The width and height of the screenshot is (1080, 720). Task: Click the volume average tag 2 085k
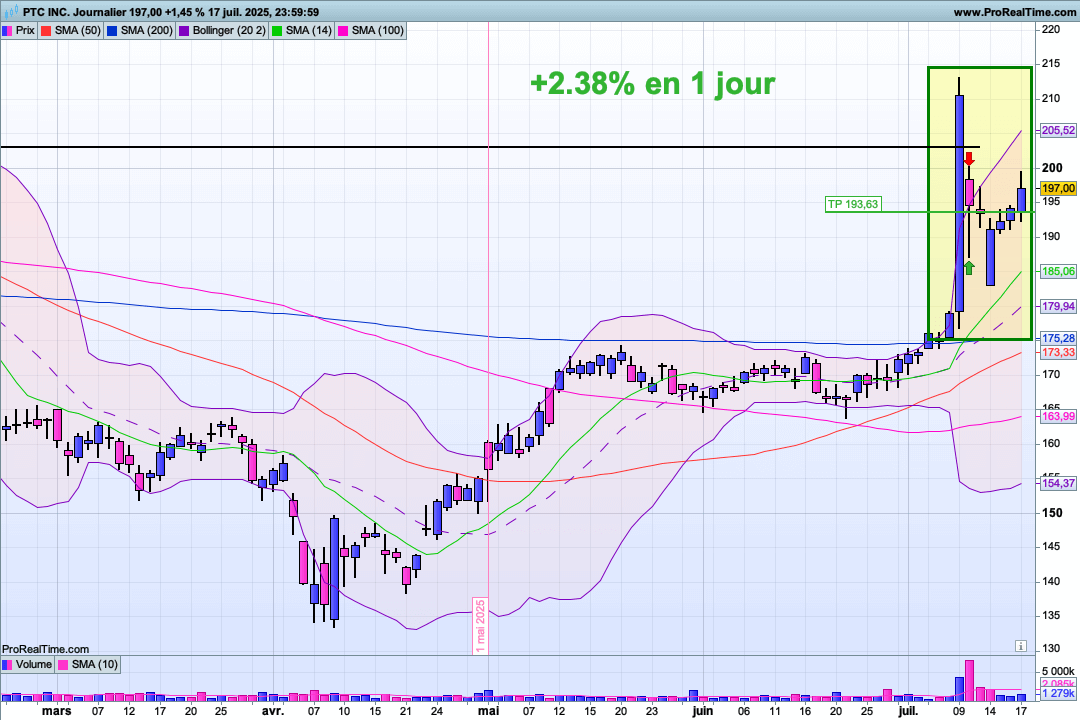(x=1058, y=683)
